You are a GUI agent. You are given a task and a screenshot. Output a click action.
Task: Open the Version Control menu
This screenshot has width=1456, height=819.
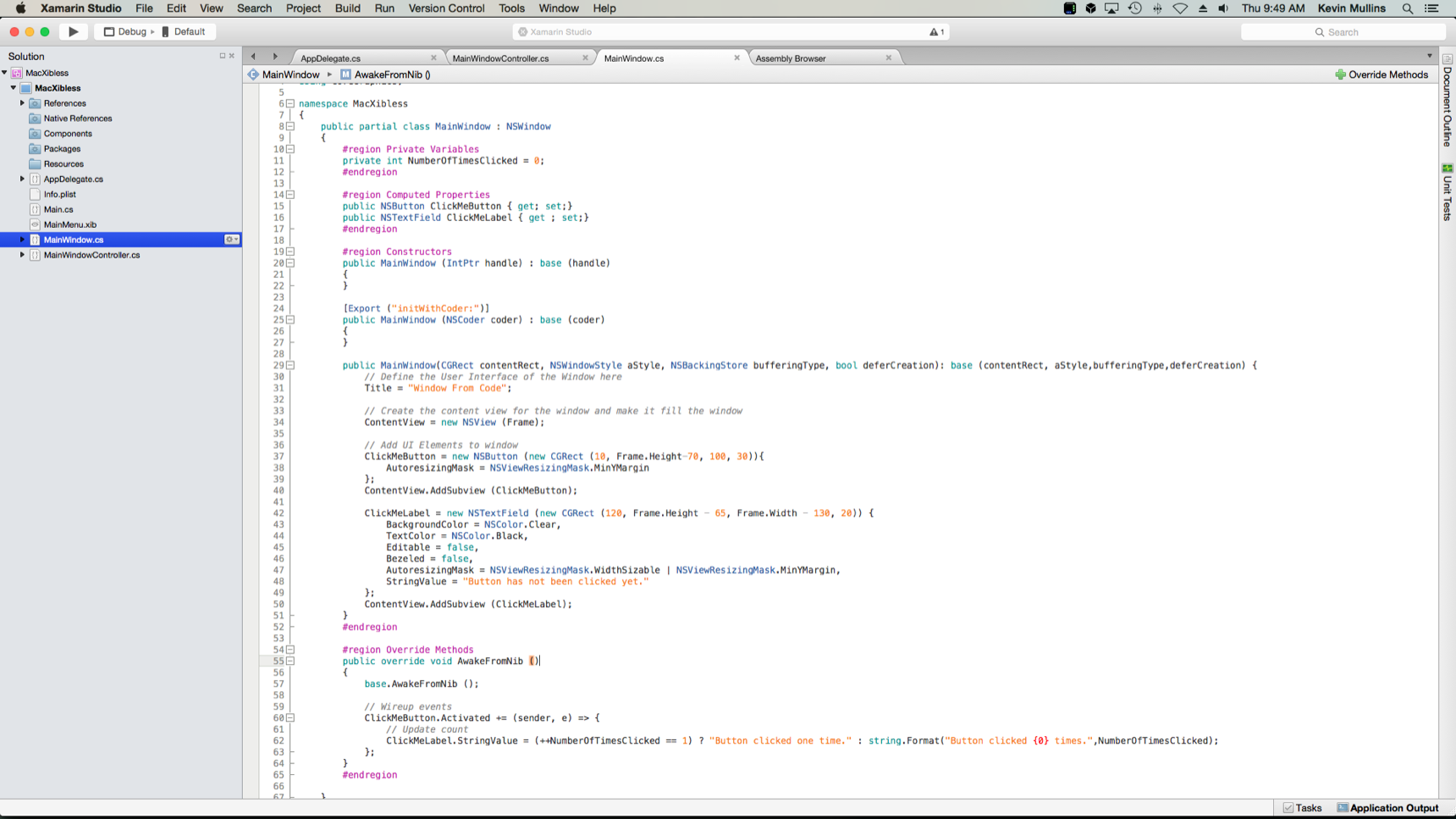[446, 8]
